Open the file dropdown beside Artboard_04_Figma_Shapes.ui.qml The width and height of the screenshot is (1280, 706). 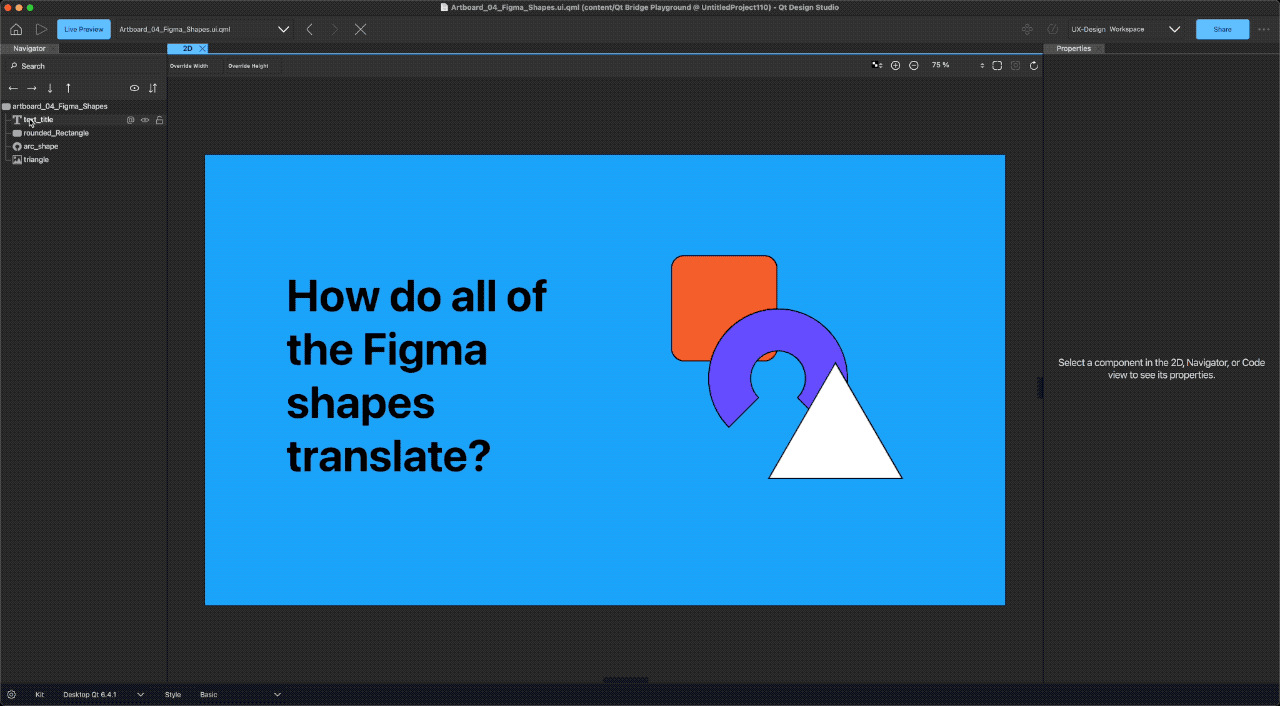tap(283, 29)
